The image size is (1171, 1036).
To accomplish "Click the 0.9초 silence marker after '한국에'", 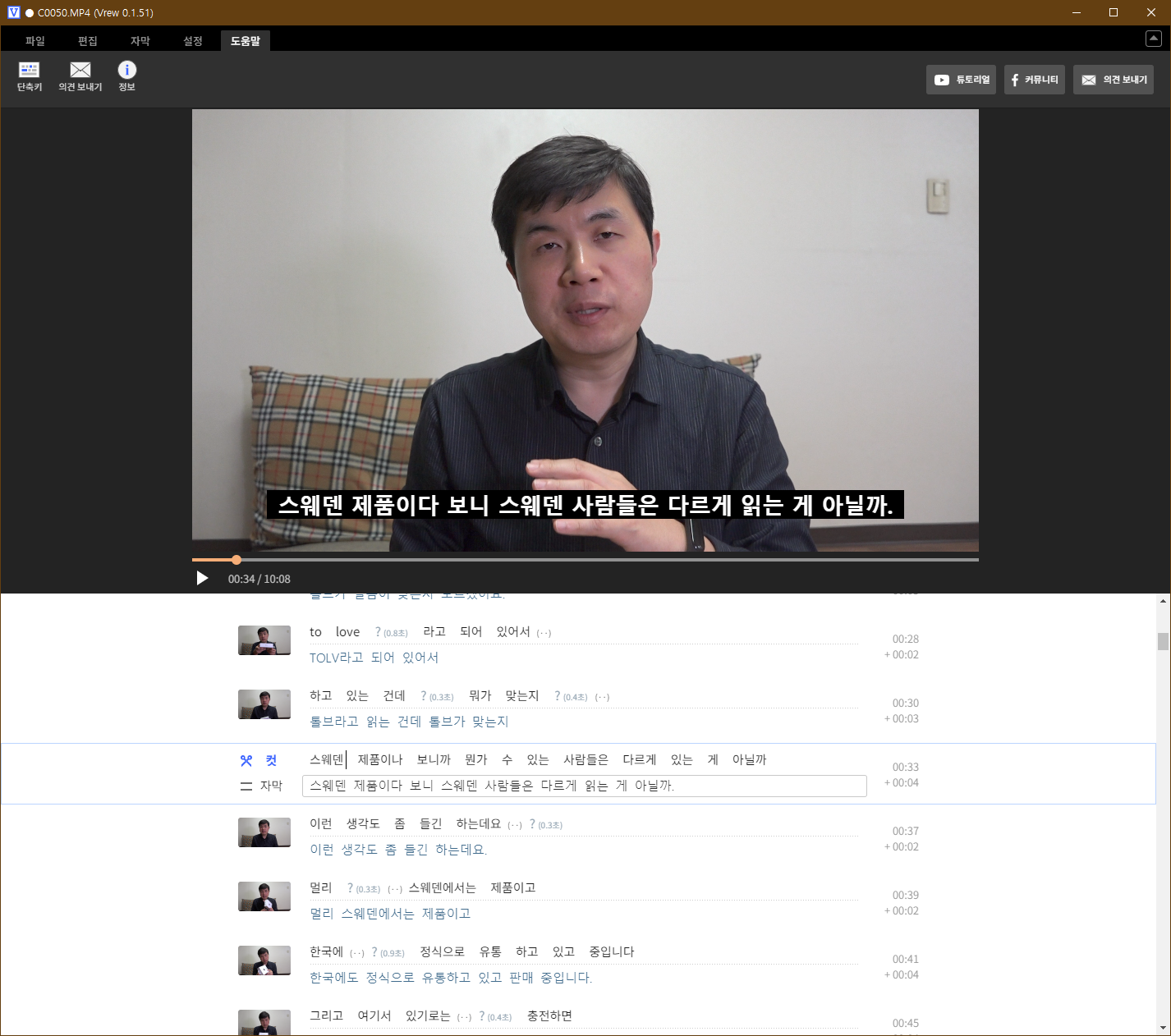I will (x=388, y=953).
